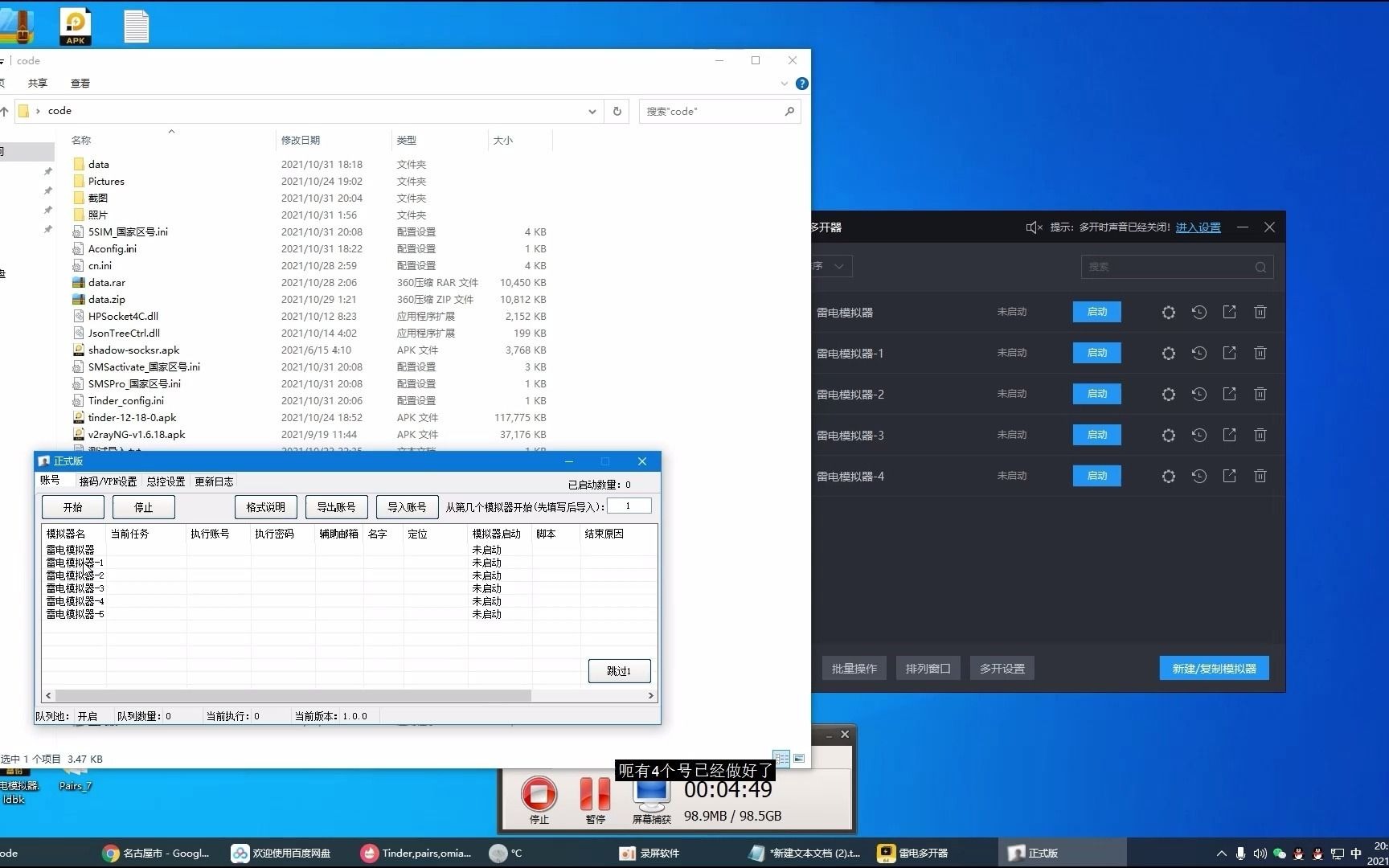Open settings gear for 雷电模拟器-3

(x=1169, y=435)
